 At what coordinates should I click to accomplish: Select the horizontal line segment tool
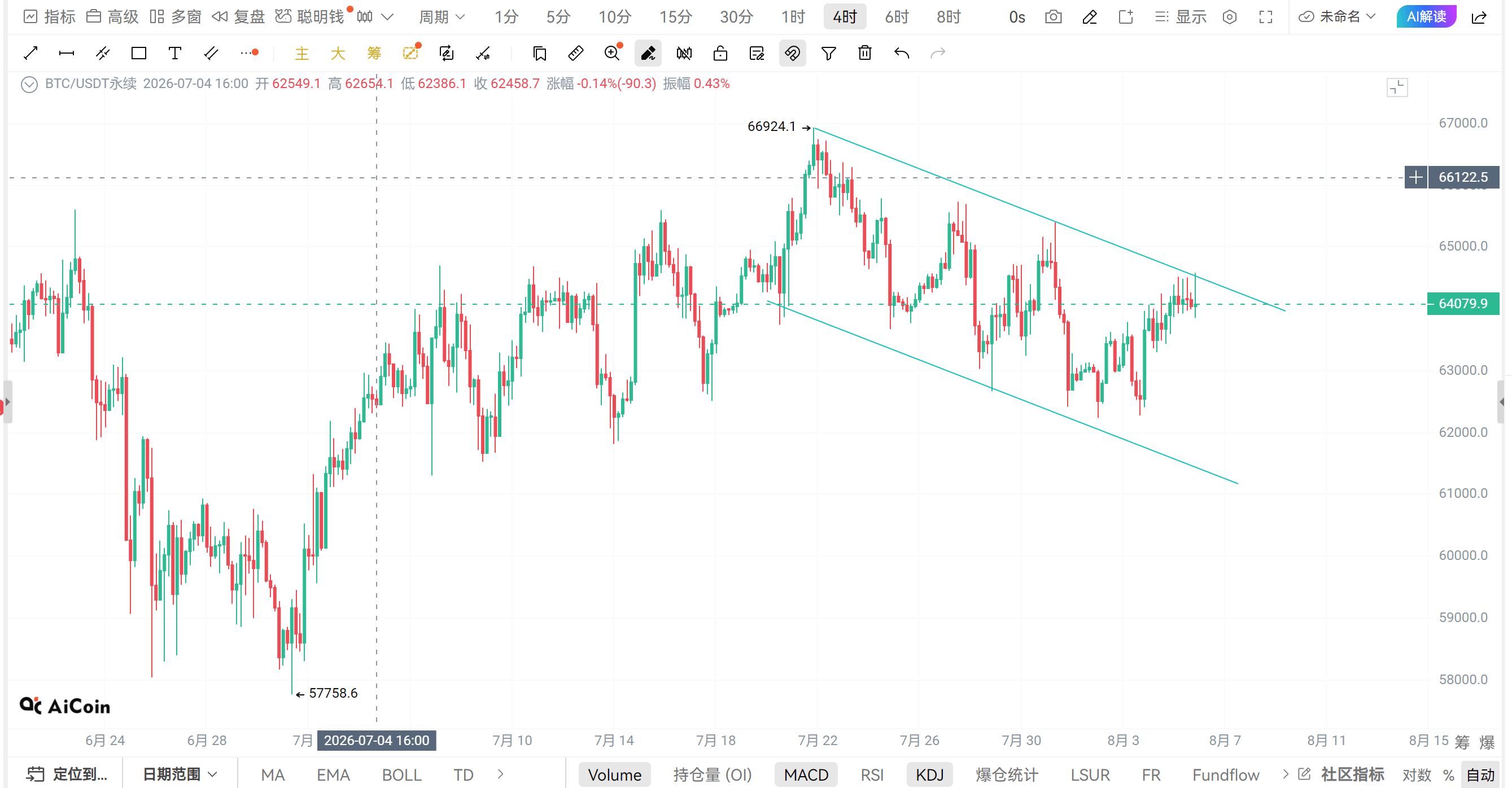click(x=66, y=54)
